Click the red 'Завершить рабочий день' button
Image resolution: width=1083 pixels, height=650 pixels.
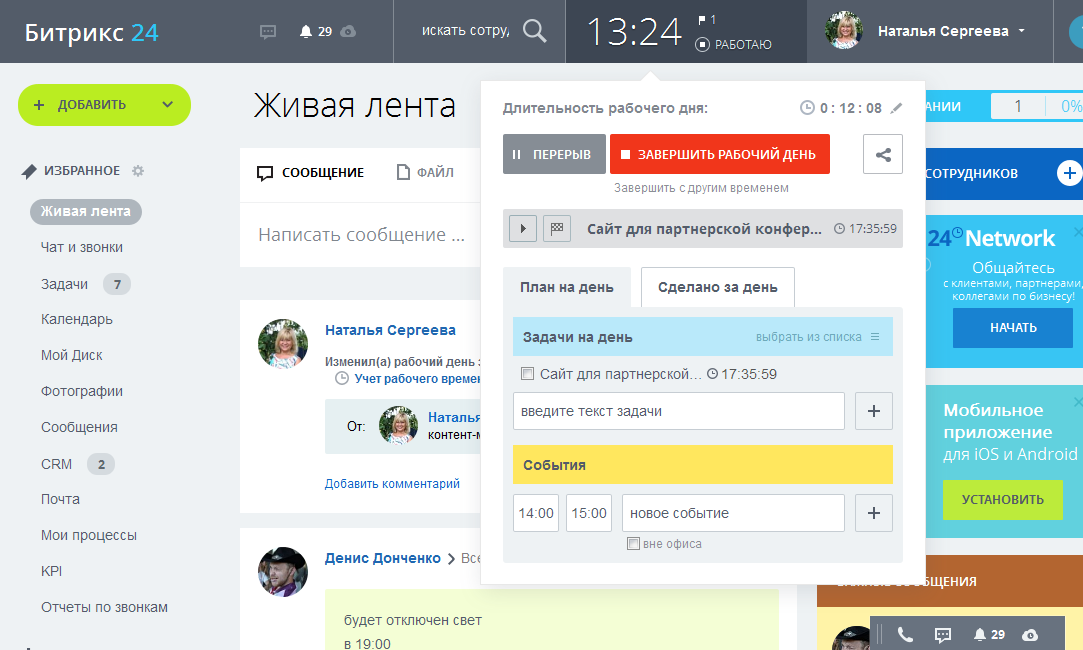[x=719, y=154]
